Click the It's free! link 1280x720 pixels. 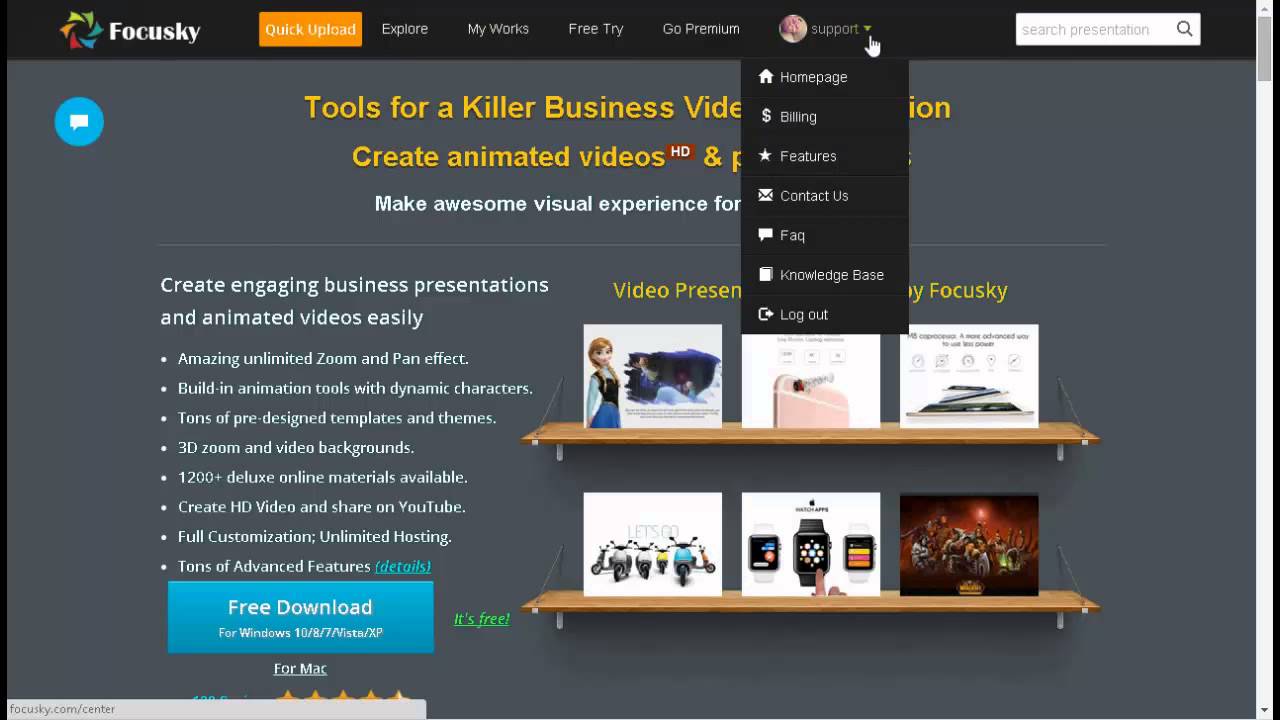[482, 619]
